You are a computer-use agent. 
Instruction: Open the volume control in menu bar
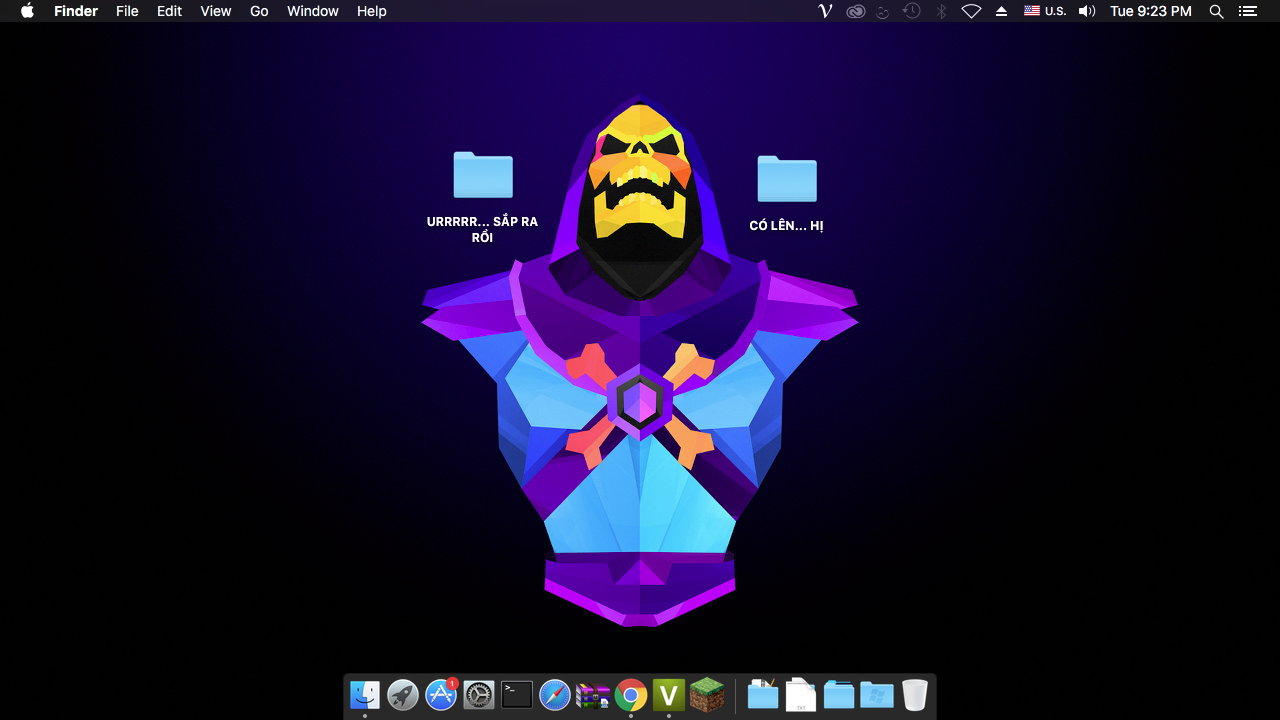[1087, 11]
